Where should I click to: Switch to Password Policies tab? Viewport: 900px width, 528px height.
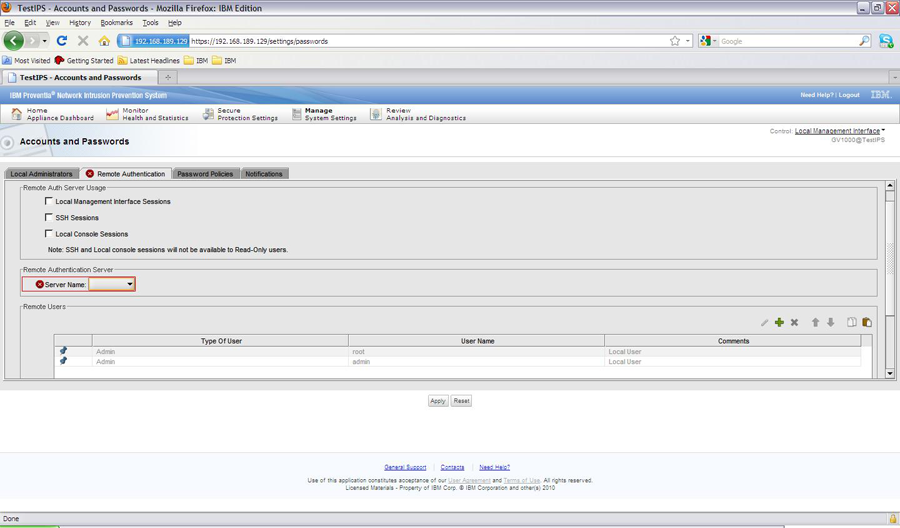coord(205,173)
